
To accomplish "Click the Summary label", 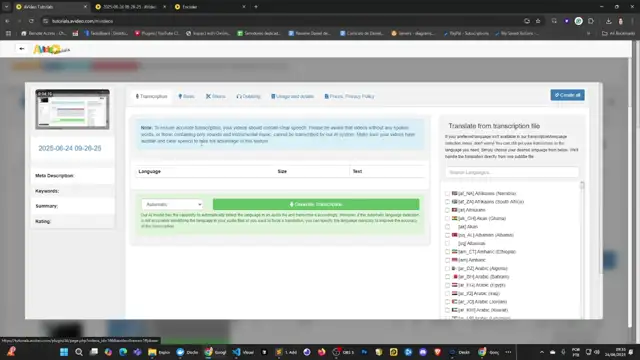I will pos(47,206).
